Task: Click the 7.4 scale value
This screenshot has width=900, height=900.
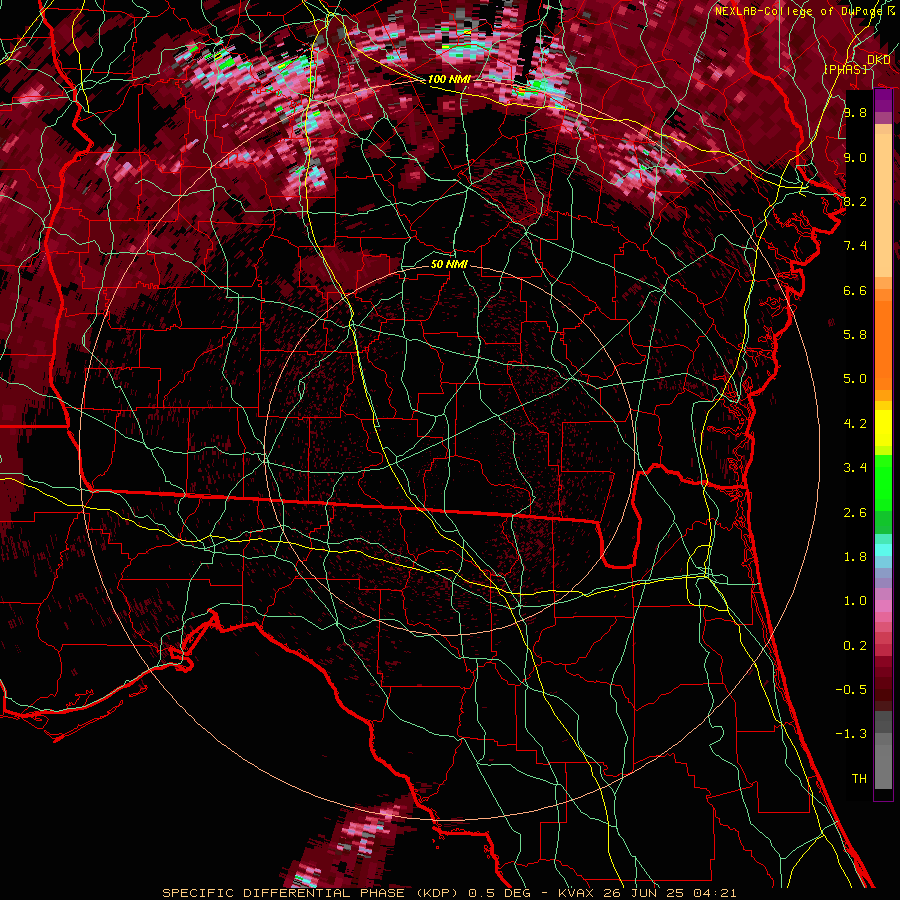Action: click(855, 246)
